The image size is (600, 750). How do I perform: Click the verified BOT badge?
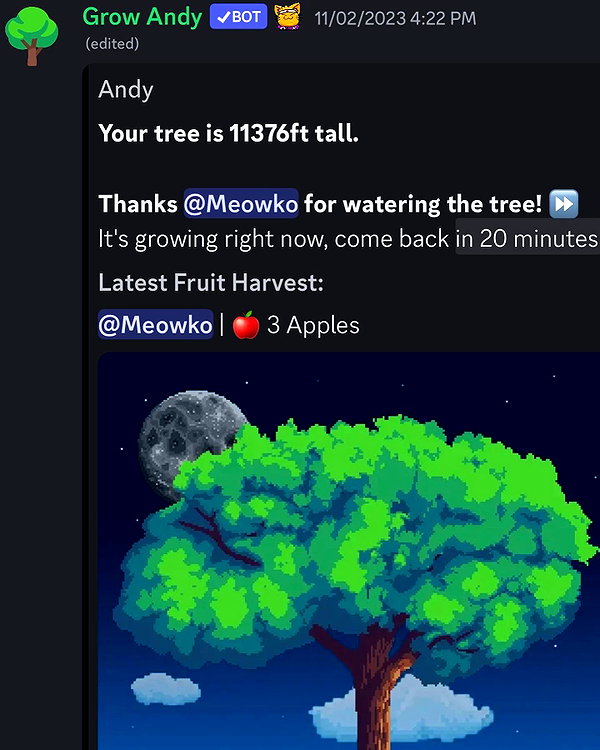click(238, 17)
